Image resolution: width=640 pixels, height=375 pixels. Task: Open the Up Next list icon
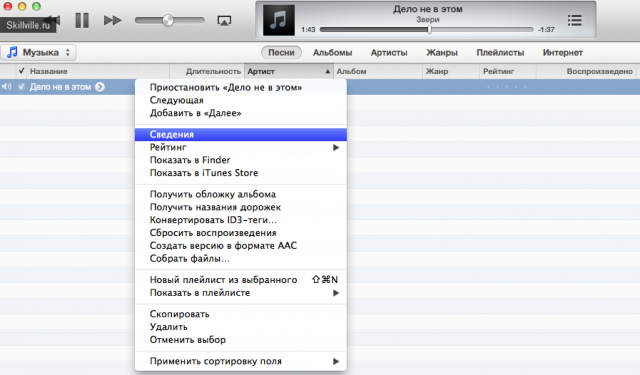click(x=574, y=20)
